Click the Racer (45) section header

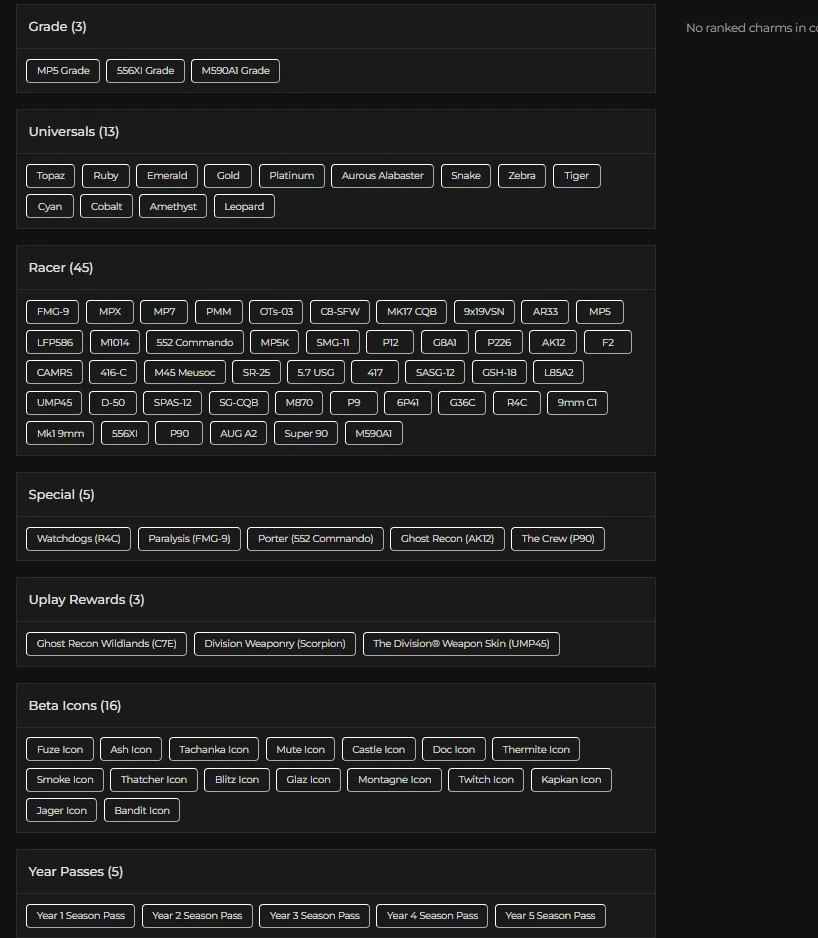[x=61, y=268]
